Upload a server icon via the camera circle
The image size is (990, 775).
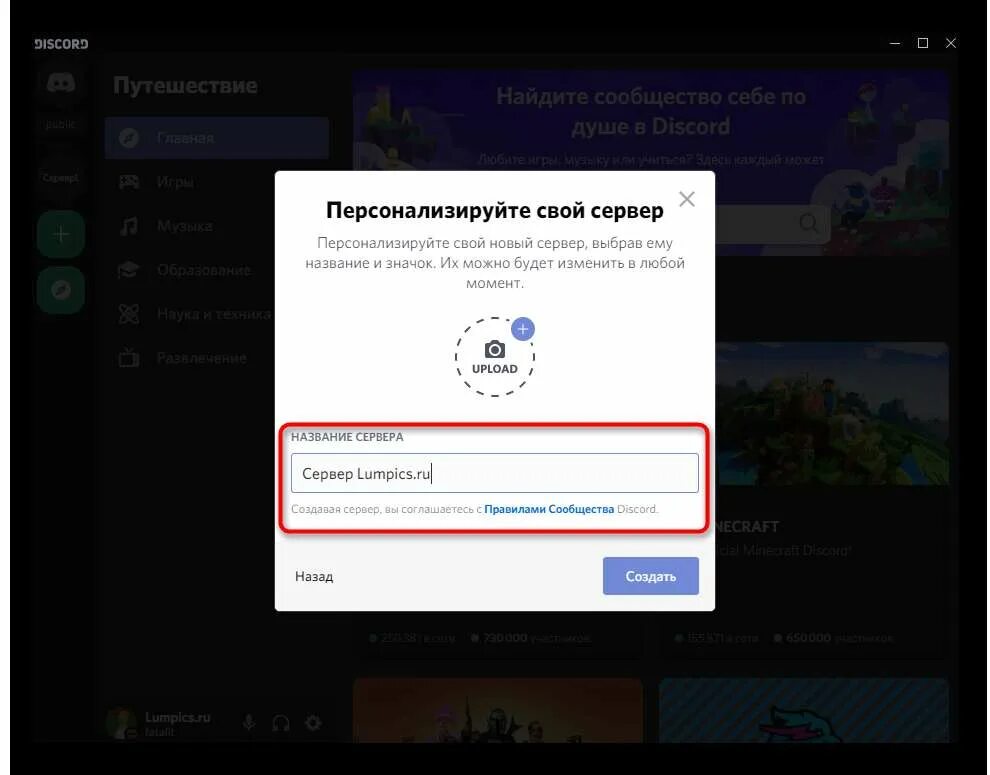[x=494, y=357]
